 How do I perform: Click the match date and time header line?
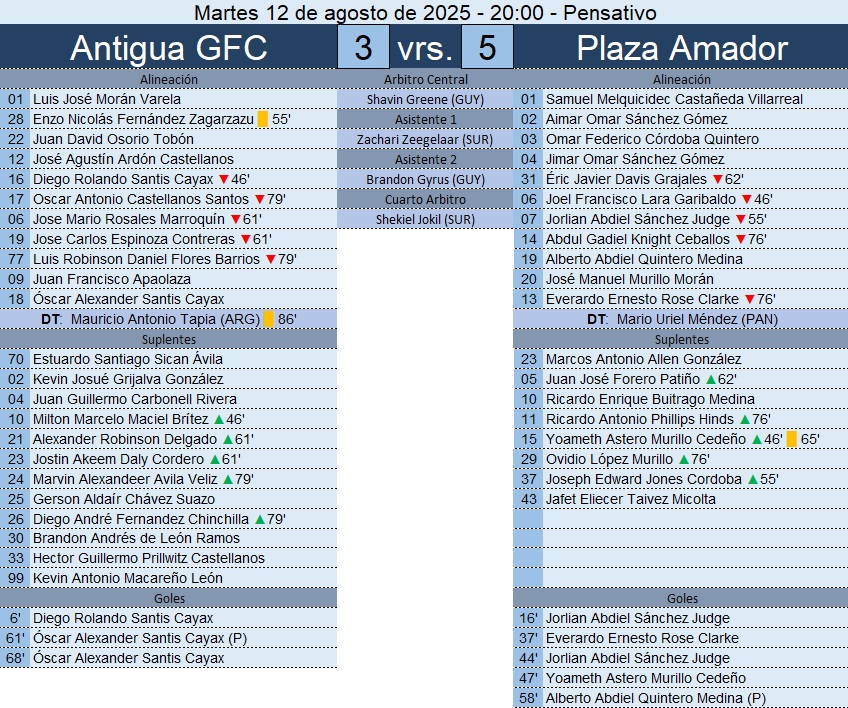tap(424, 12)
